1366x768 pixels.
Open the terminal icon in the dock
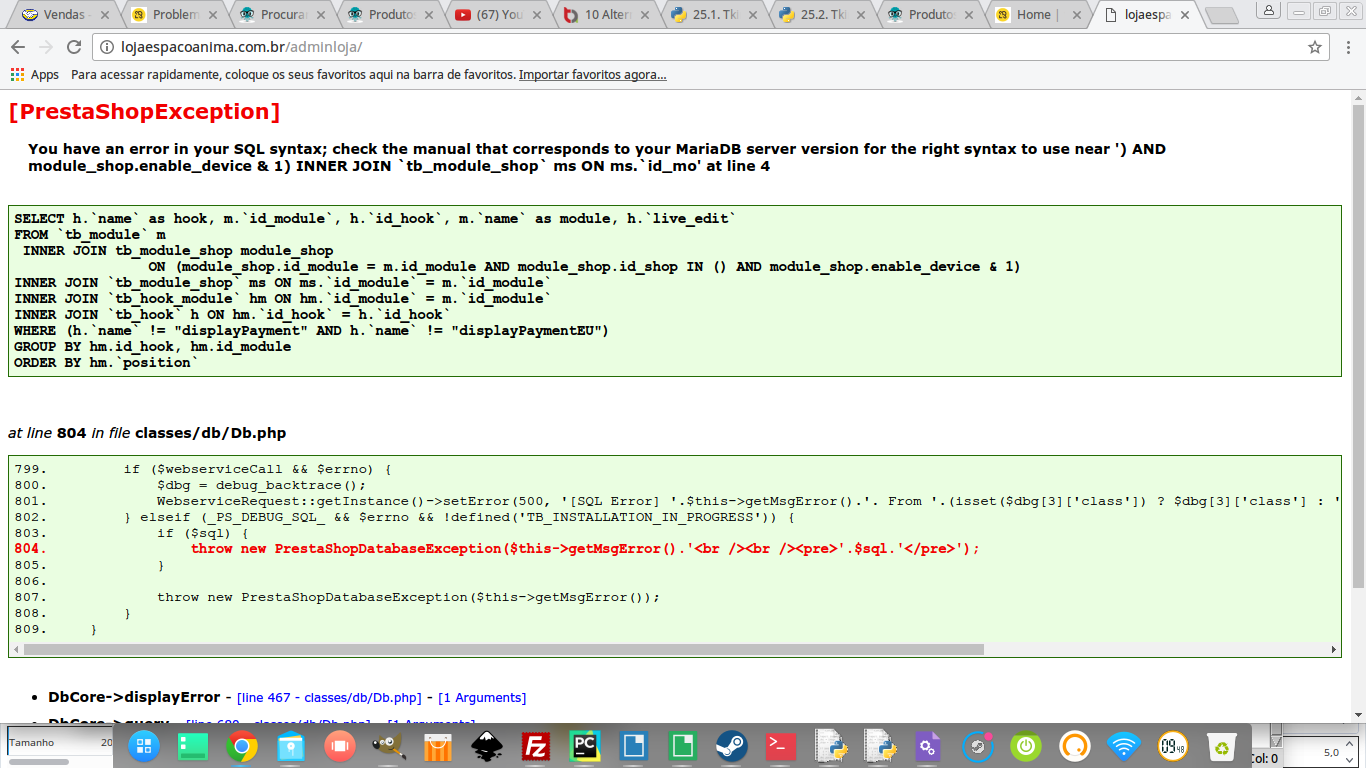[781, 746]
